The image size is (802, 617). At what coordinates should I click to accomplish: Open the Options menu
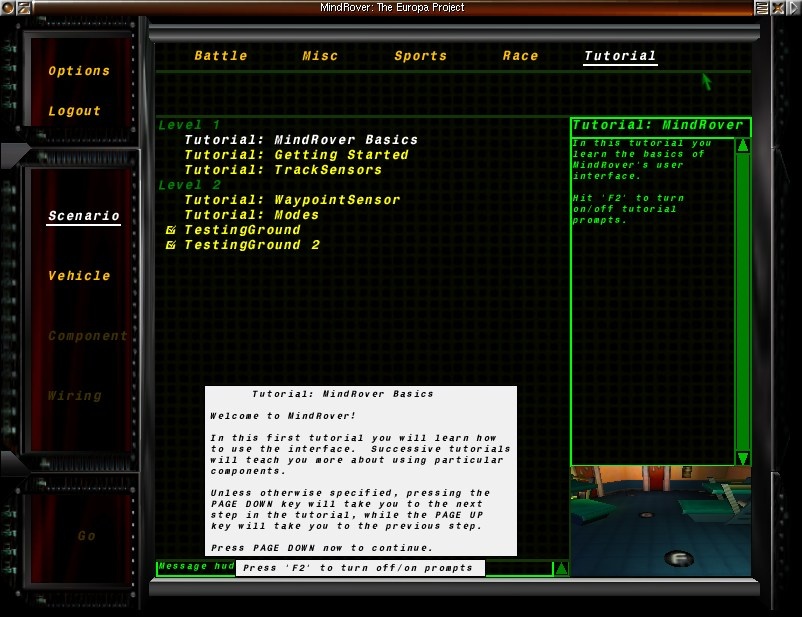[x=79, y=71]
